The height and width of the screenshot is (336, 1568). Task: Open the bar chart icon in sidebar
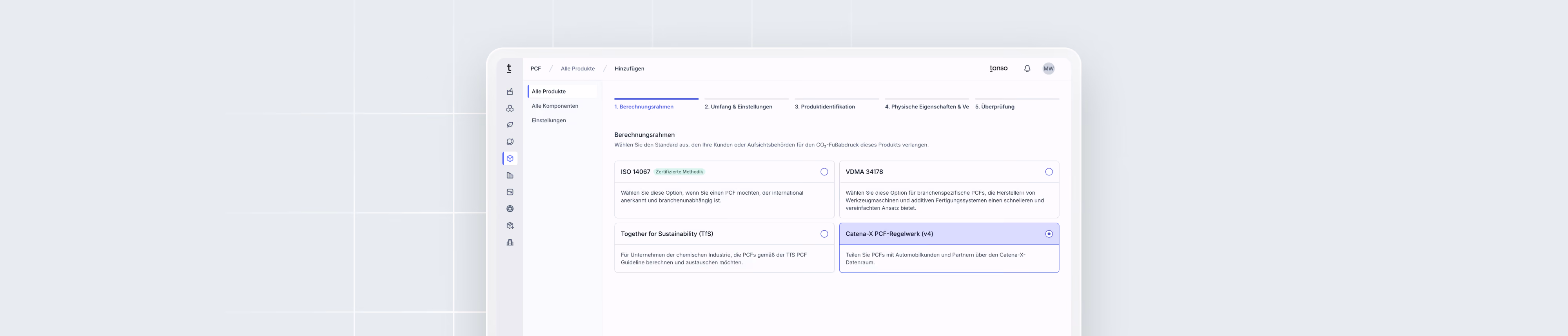coord(510,175)
